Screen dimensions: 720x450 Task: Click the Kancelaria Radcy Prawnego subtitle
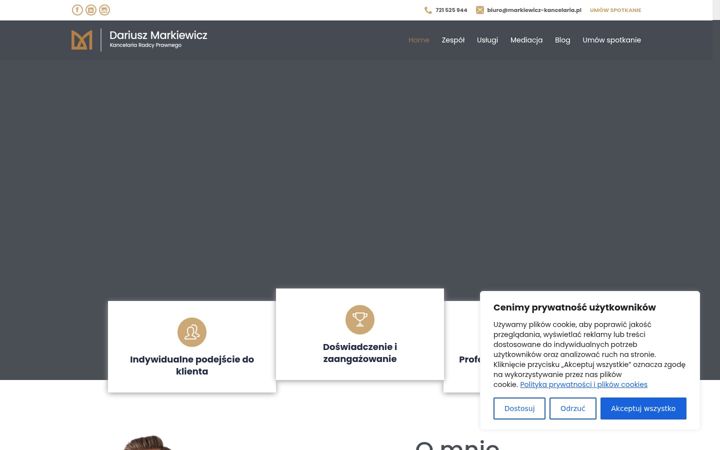[146, 45]
